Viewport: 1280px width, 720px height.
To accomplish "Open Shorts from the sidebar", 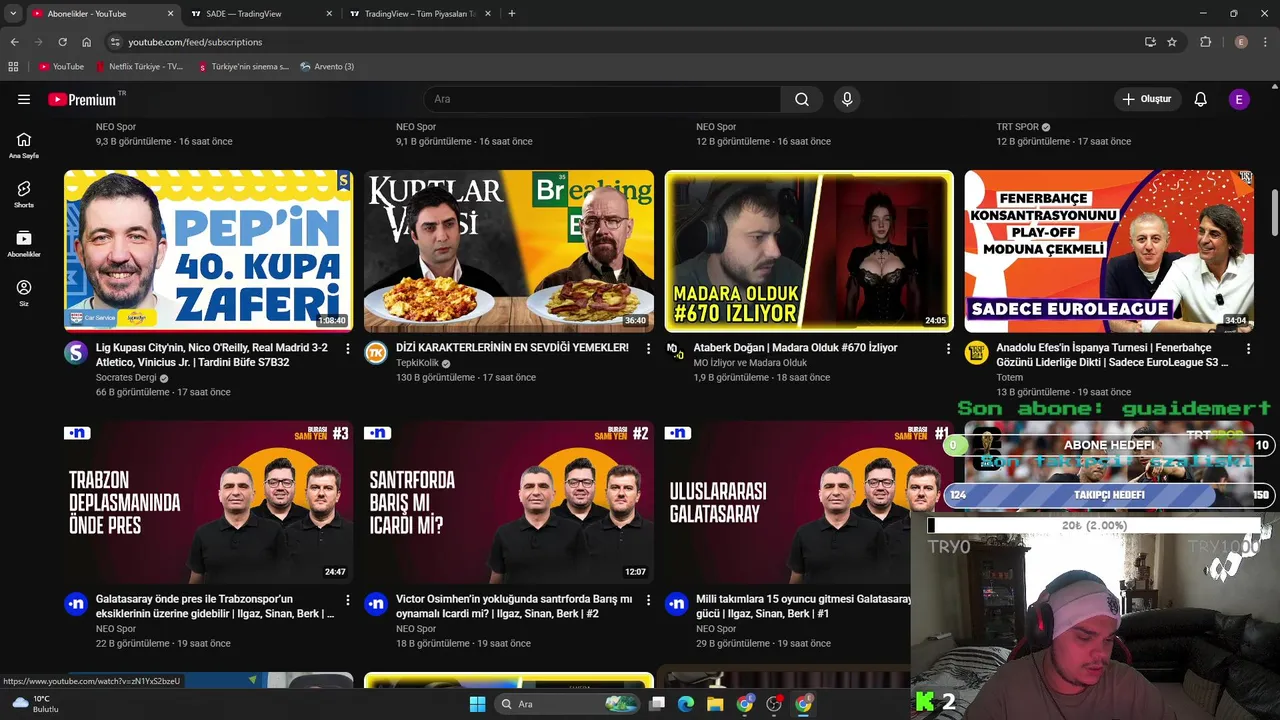I will [24, 194].
